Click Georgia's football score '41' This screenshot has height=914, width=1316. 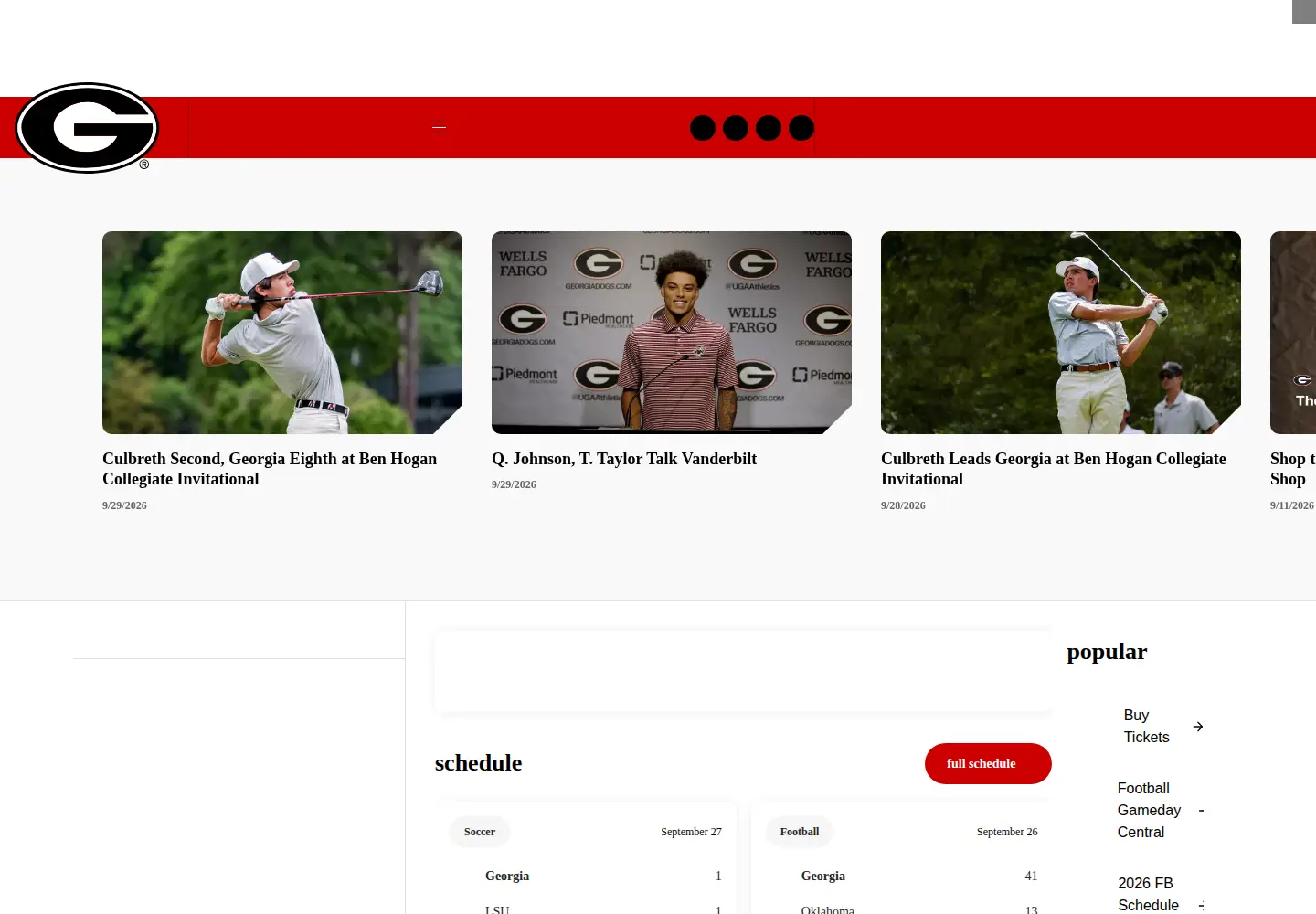[x=1031, y=876]
